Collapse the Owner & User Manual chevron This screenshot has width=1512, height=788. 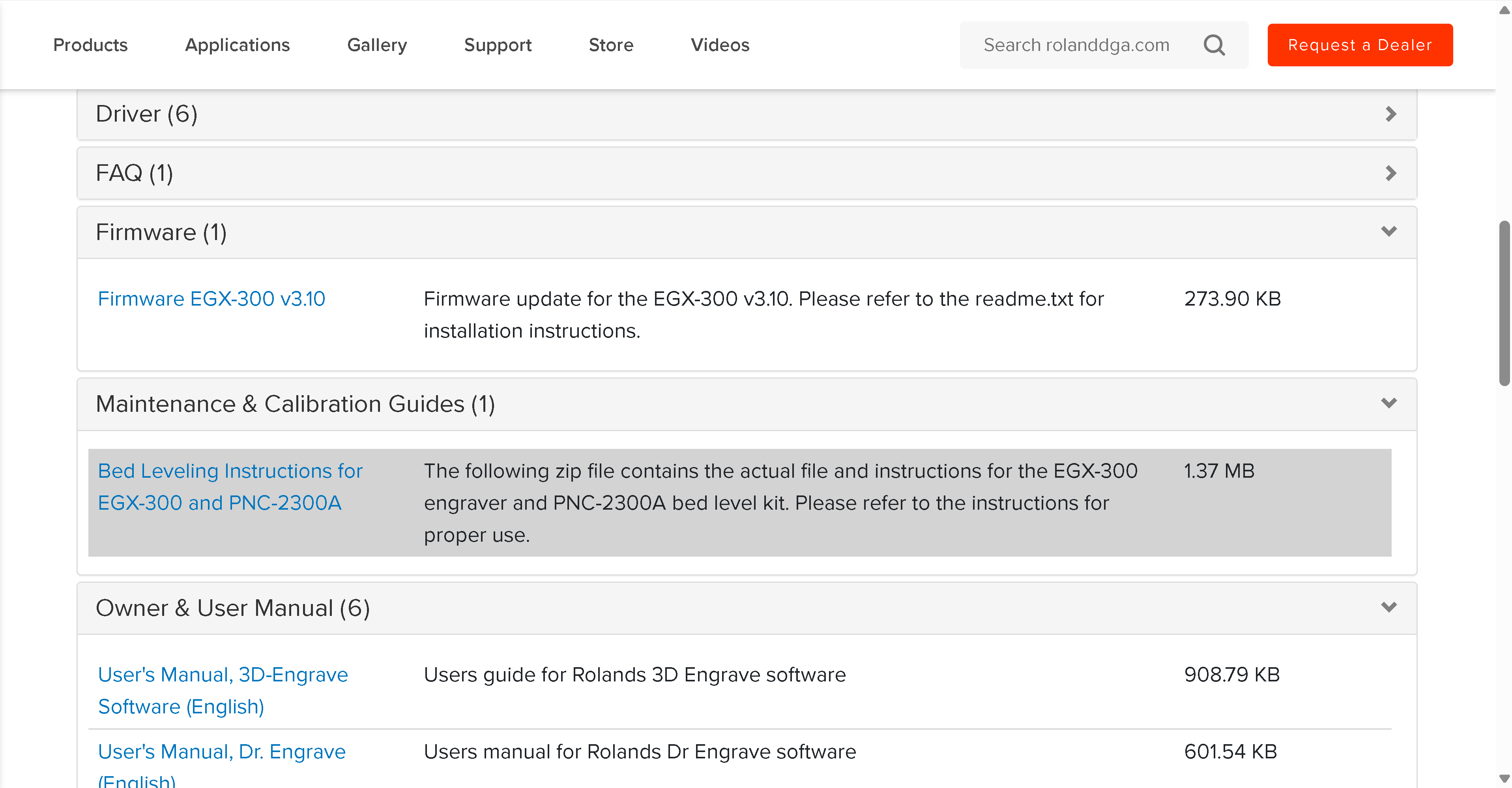coord(1389,607)
